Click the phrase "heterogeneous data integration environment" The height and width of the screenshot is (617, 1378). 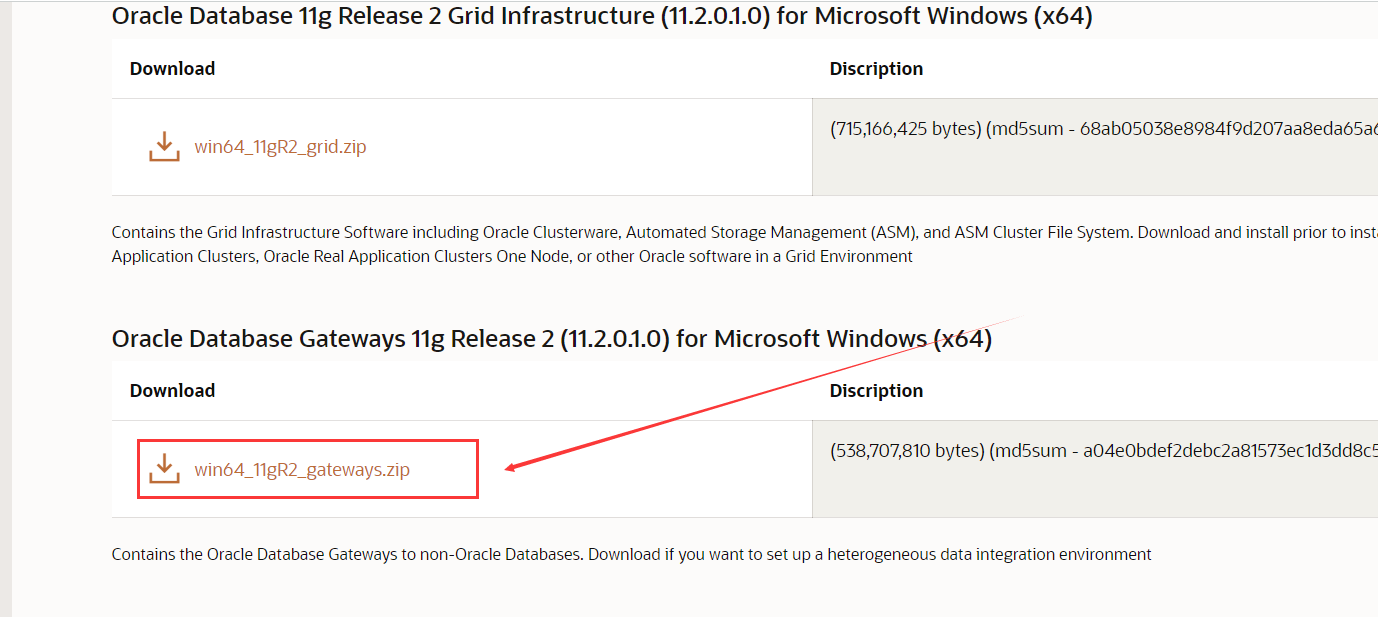[x=990, y=554]
